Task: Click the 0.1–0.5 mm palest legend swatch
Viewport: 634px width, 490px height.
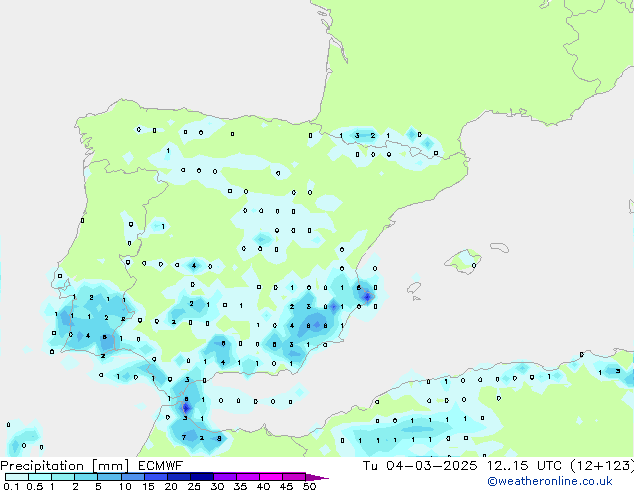Action: point(17,477)
